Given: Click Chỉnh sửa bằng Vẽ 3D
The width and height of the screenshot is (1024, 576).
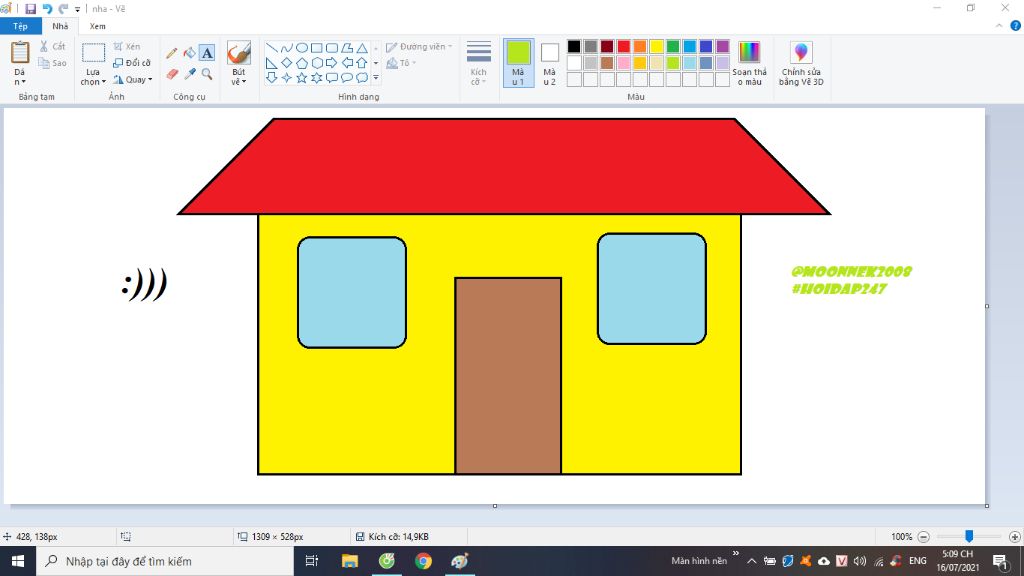Looking at the screenshot, I should (x=801, y=63).
